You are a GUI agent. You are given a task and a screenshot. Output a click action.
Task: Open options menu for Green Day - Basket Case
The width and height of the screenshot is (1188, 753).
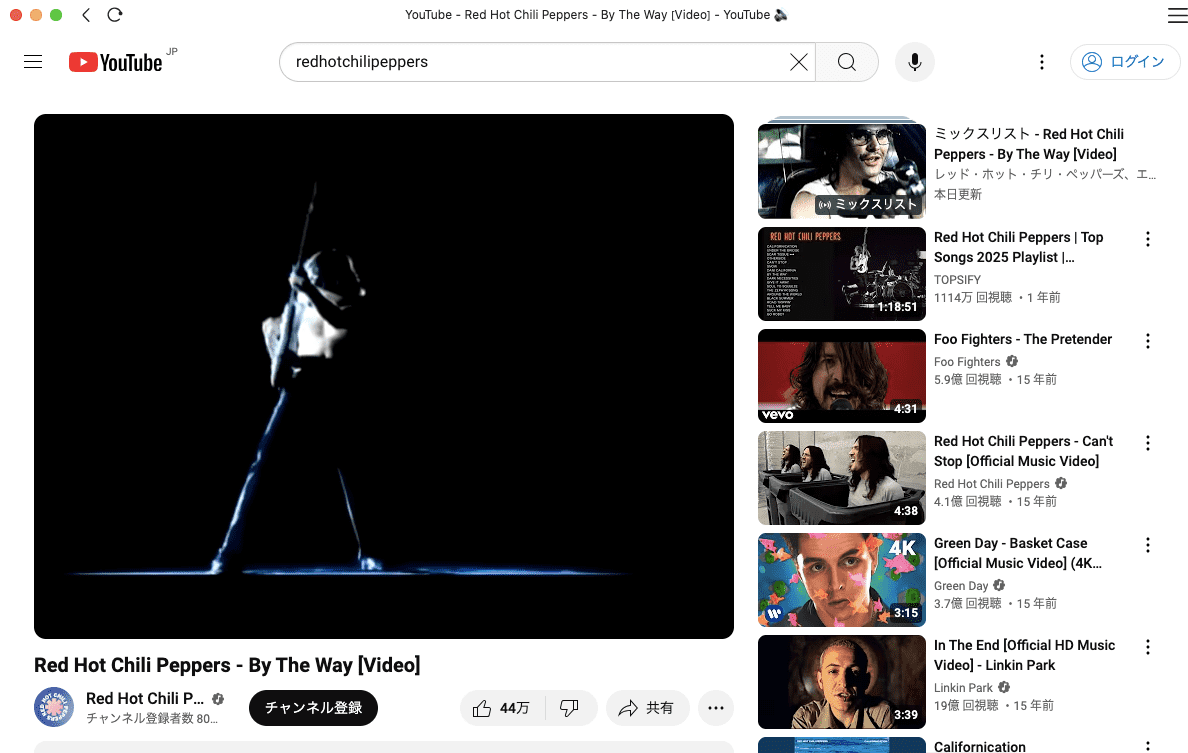tap(1147, 545)
